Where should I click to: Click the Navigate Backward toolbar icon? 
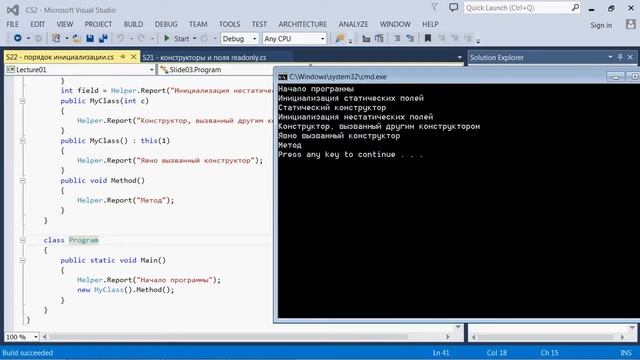tap(18, 38)
